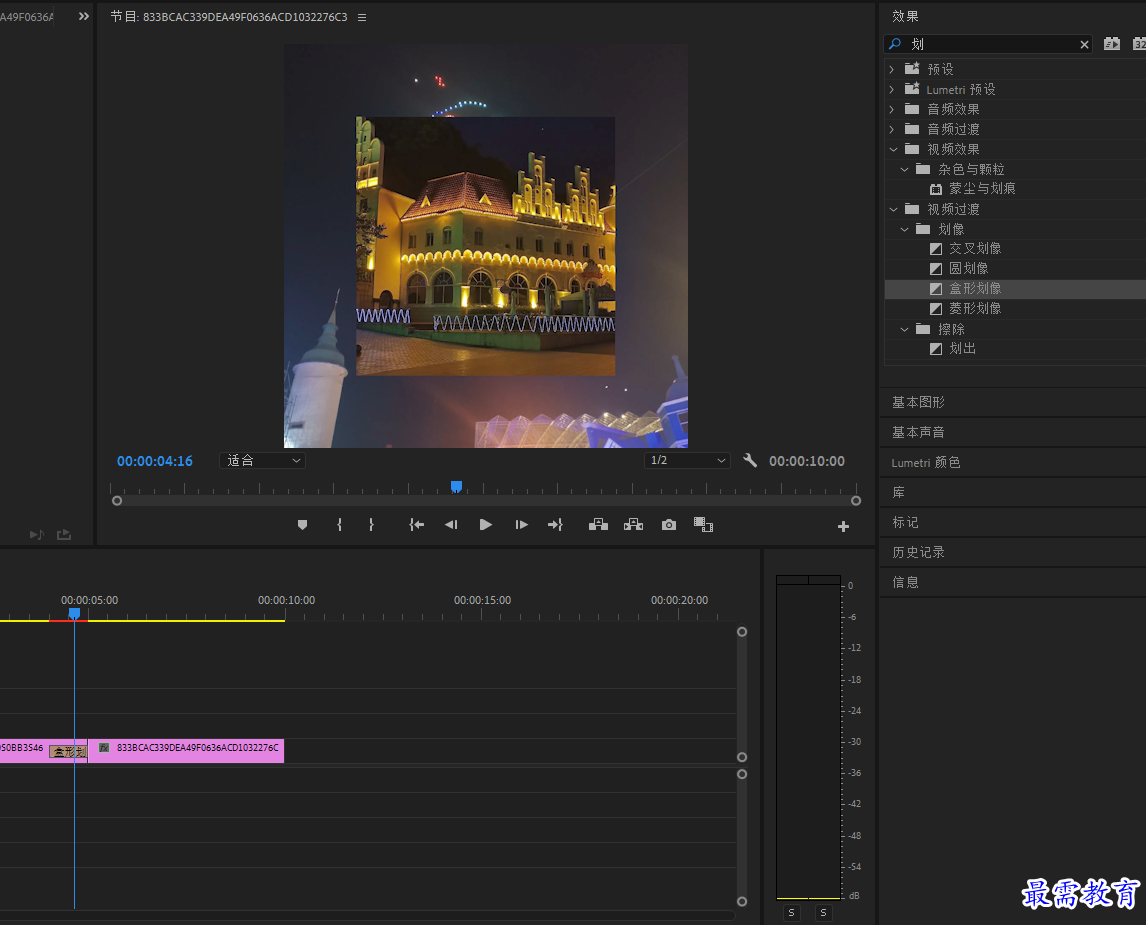Click the audio track vertical zoom bottom handle
Screen dimensions: 1146x925
click(742, 902)
